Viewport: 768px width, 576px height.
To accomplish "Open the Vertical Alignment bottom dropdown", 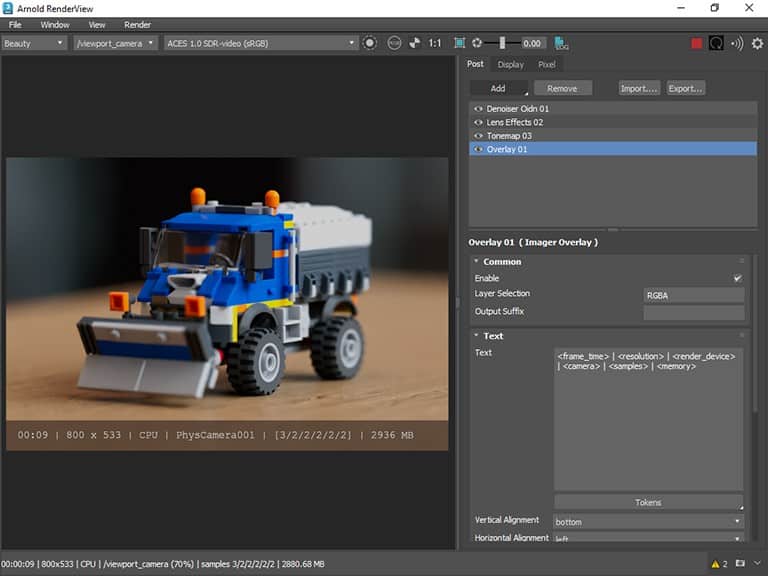I will 648,522.
